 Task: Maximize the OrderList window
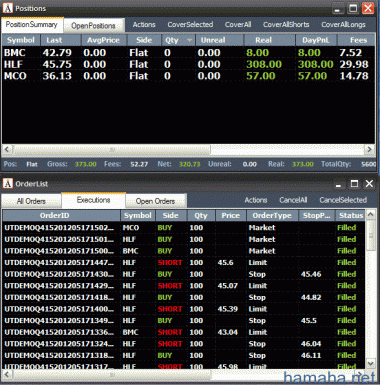coord(354,184)
